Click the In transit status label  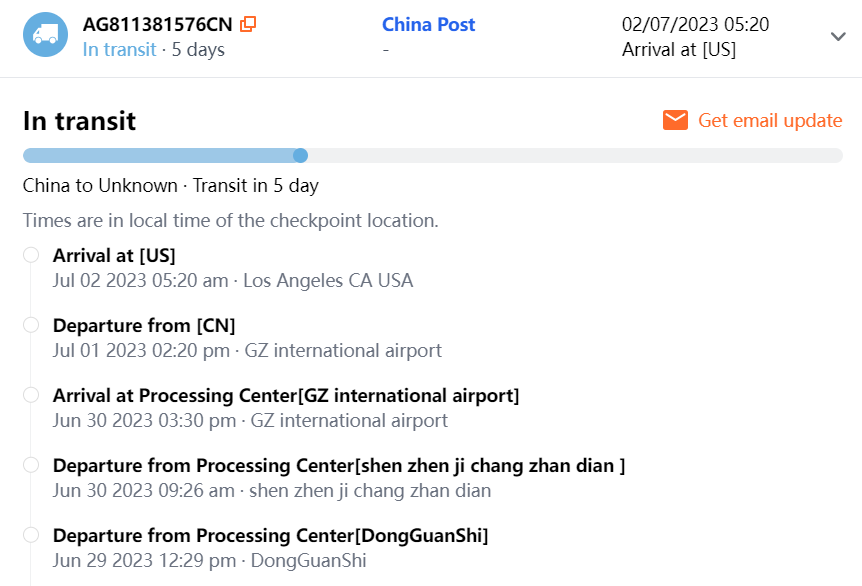tap(119, 49)
